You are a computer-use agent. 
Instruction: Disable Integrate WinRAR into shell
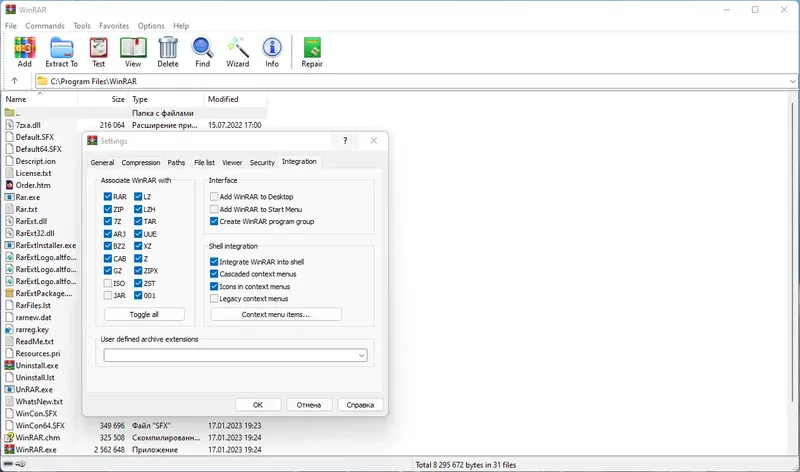(x=214, y=262)
